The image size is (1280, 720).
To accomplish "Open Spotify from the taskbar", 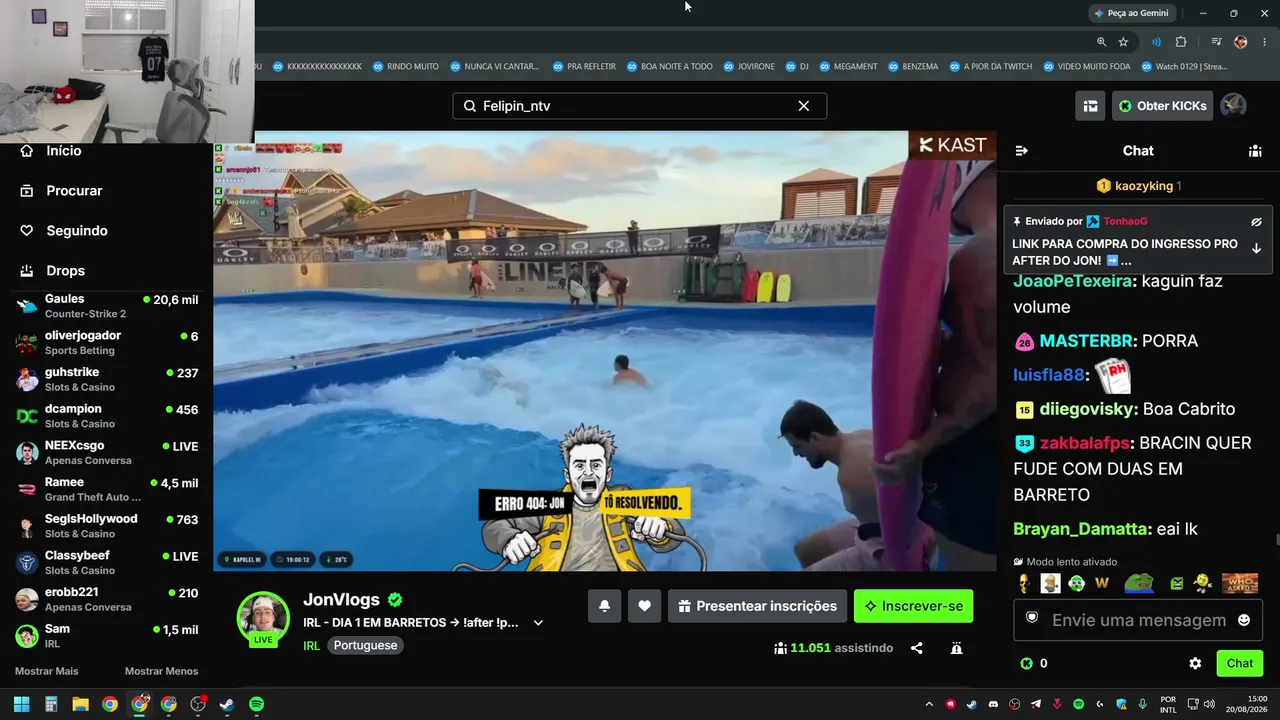I will 256,704.
